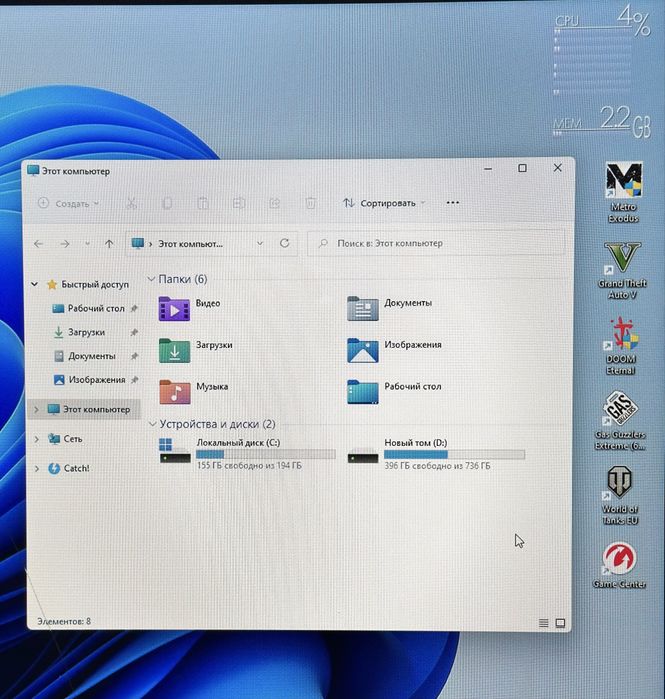This screenshot has height=699, width=665.
Task: Click text 155 ГБ свободно из 194 ГБ
Action: point(249,465)
